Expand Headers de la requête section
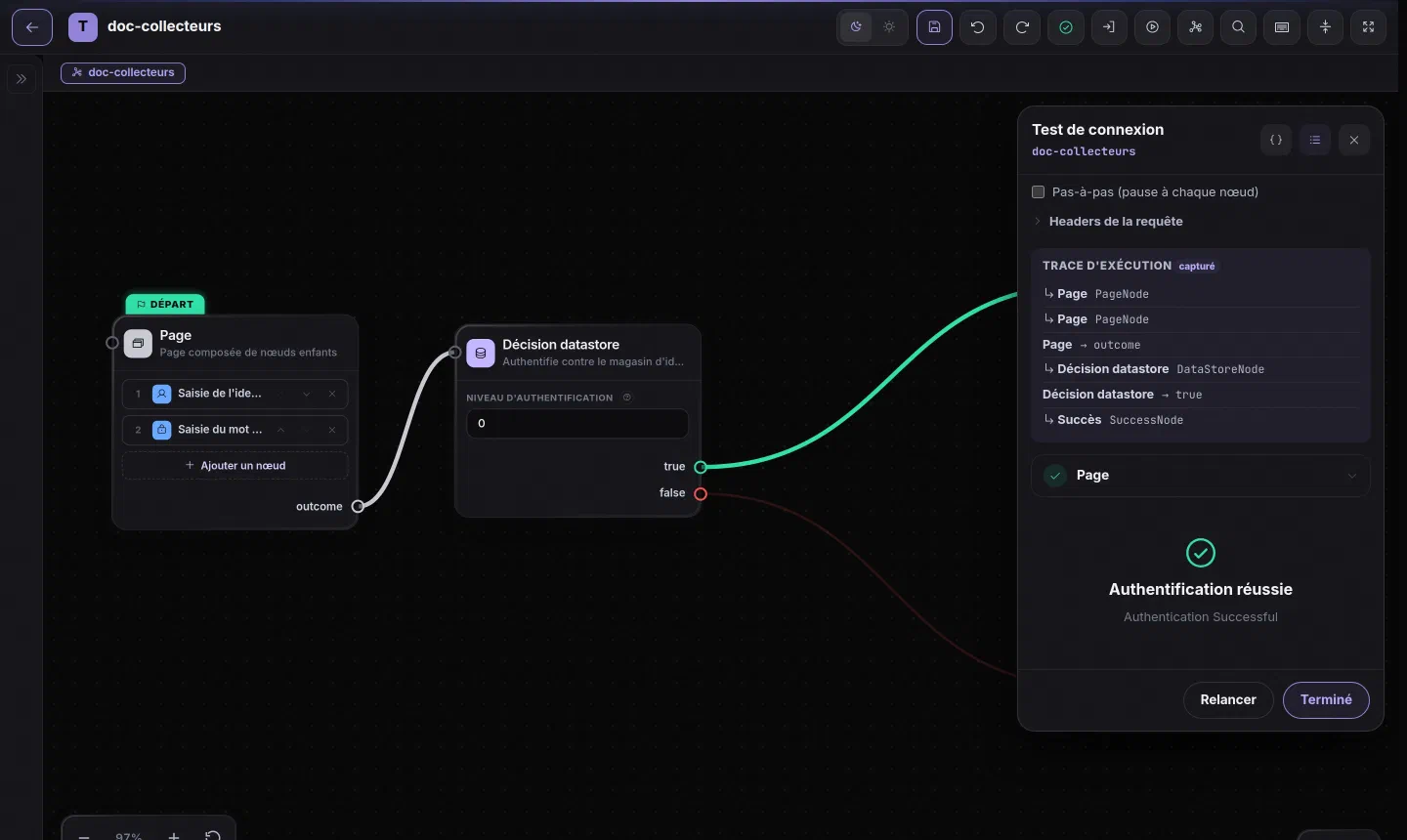 point(1107,222)
